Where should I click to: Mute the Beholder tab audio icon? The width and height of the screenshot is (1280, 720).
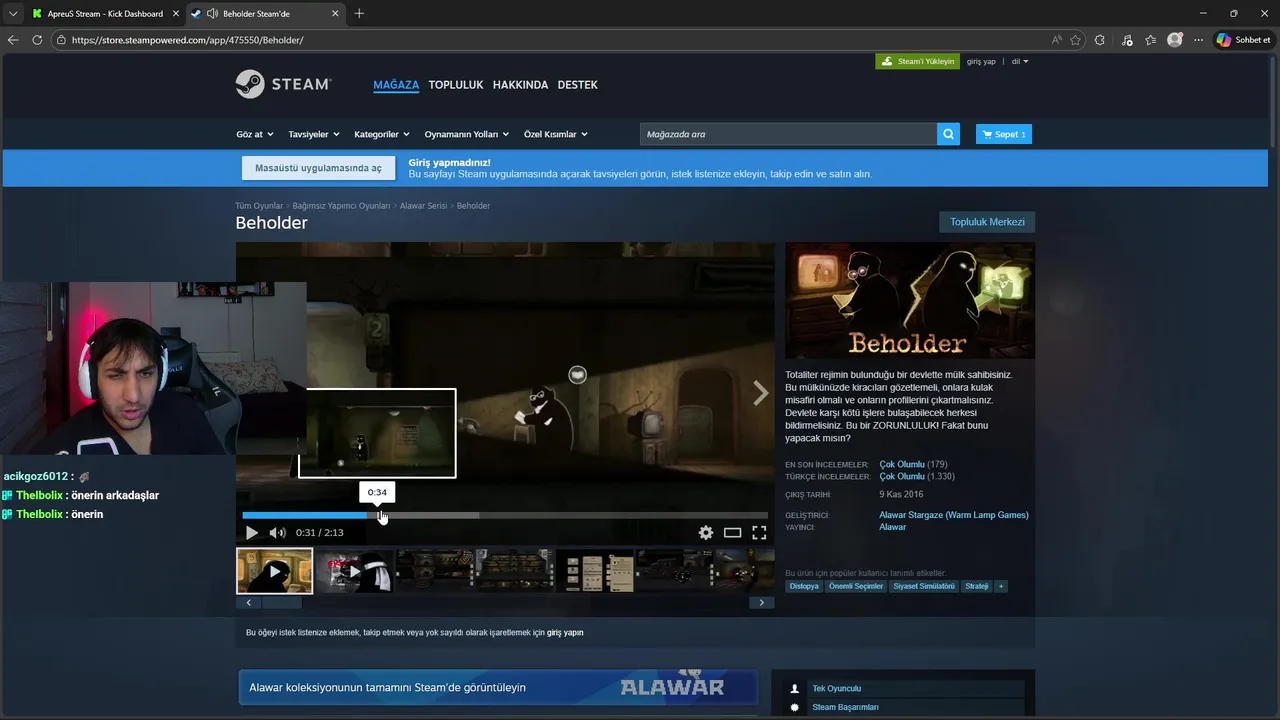(x=212, y=13)
